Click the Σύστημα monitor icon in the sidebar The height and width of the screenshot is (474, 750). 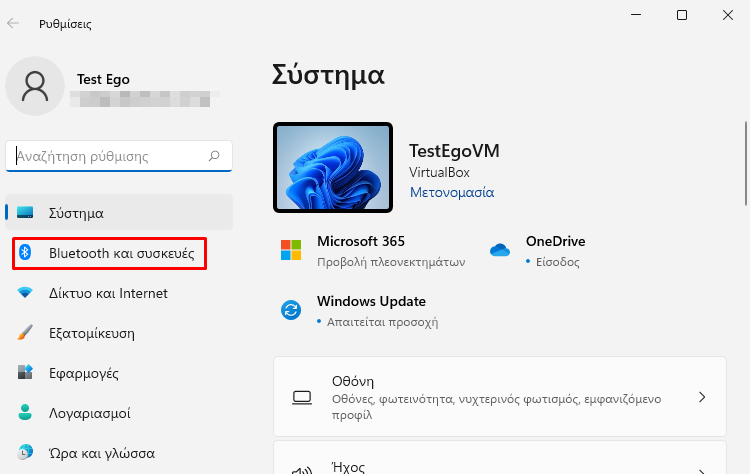(x=25, y=212)
